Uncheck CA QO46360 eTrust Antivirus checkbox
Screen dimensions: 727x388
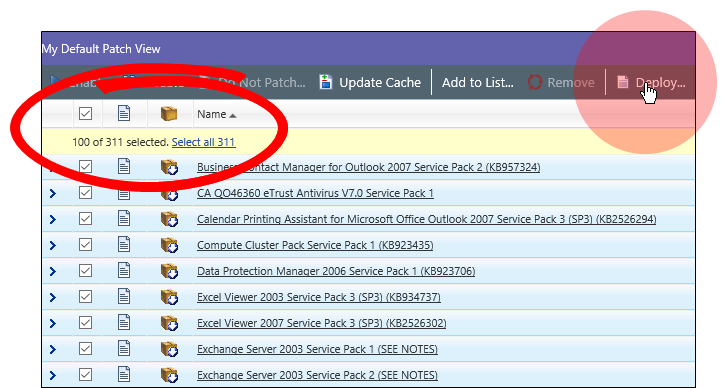click(x=85, y=192)
